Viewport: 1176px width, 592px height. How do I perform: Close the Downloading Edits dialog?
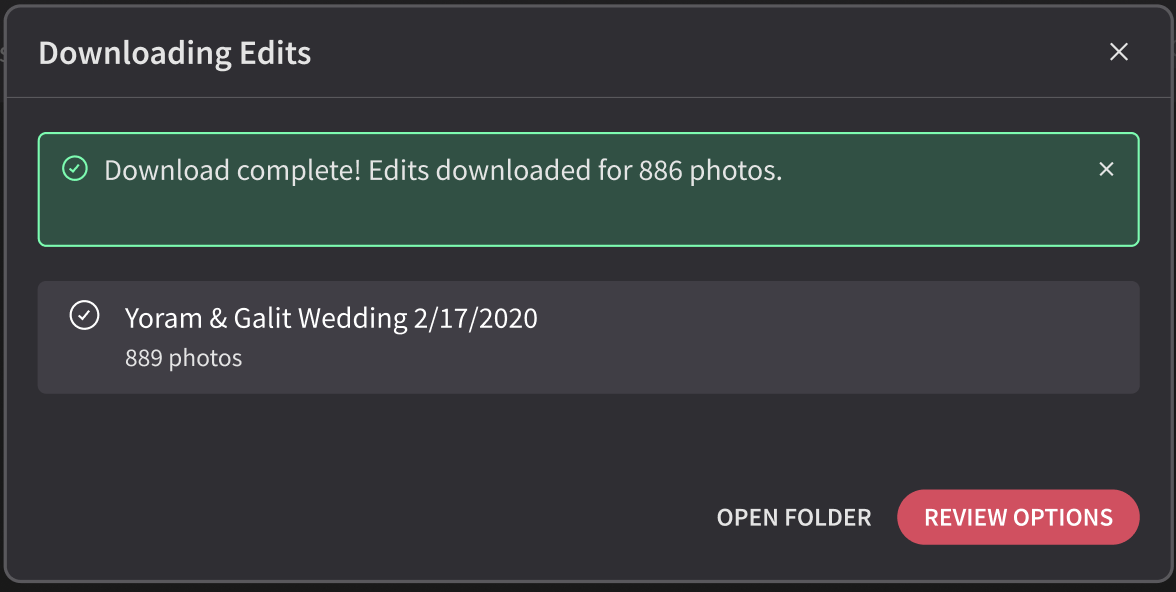tap(1118, 52)
